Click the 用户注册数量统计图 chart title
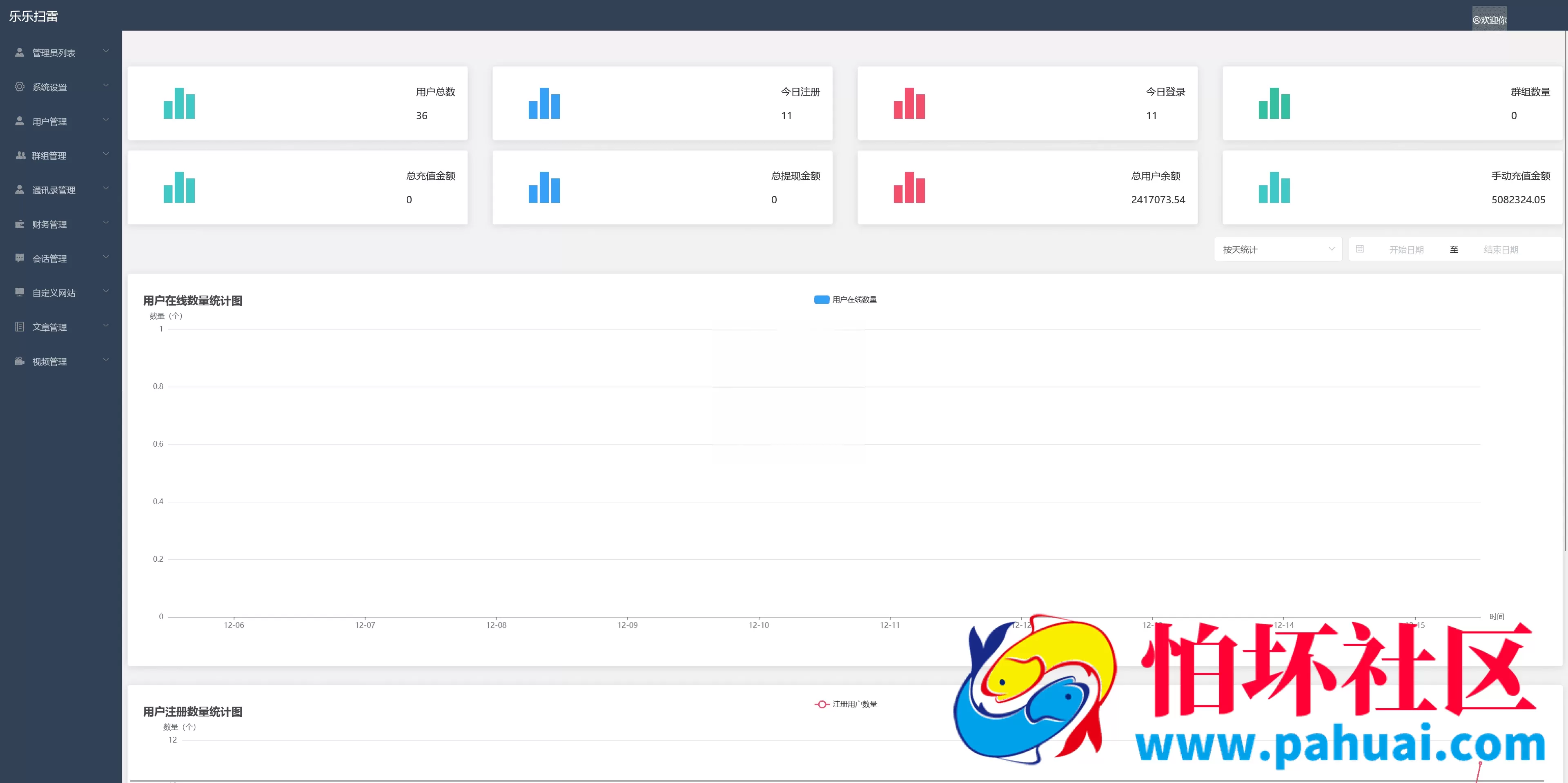 pos(192,711)
